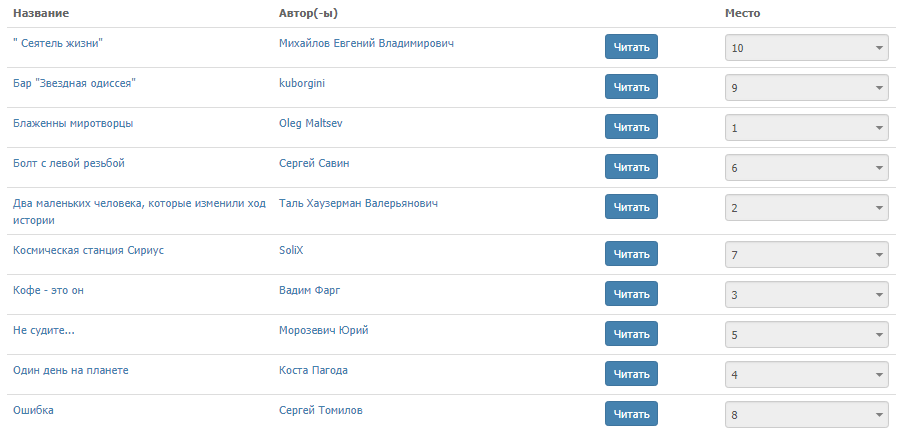Click the Название column header

coord(41,13)
